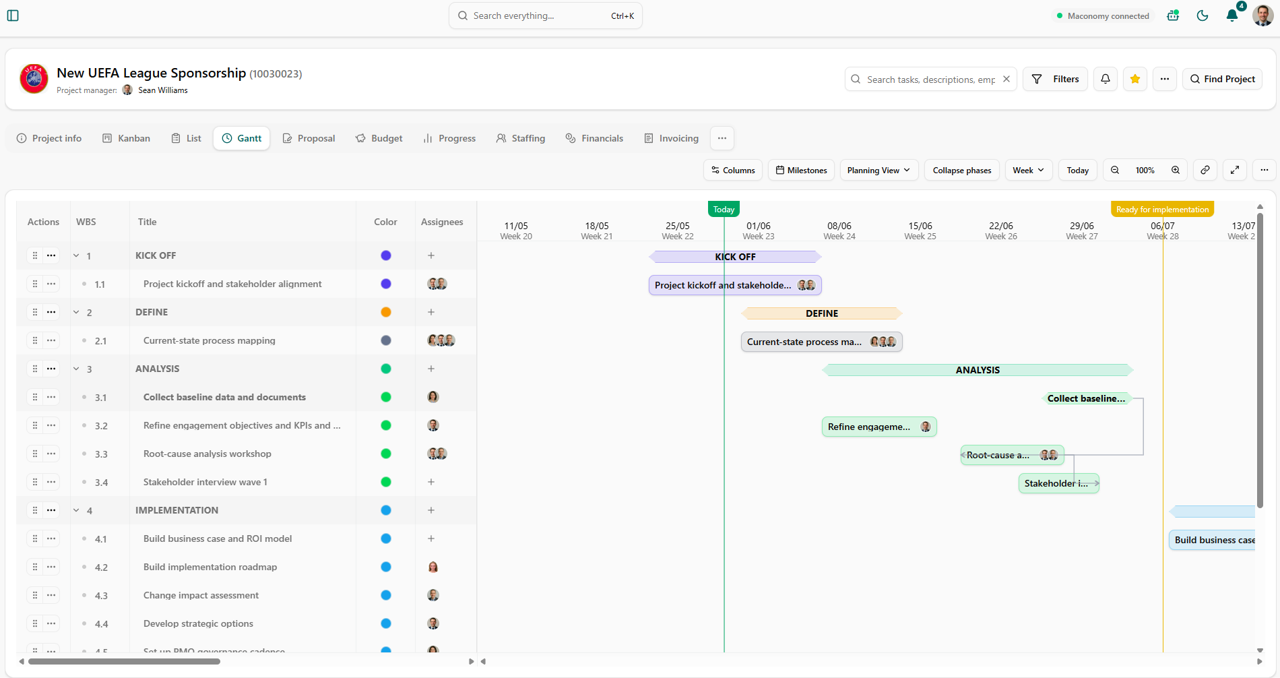Viewport: 1280px width, 678px height.
Task: Click the Current-state process mapping Gantt bar
Action: point(822,342)
